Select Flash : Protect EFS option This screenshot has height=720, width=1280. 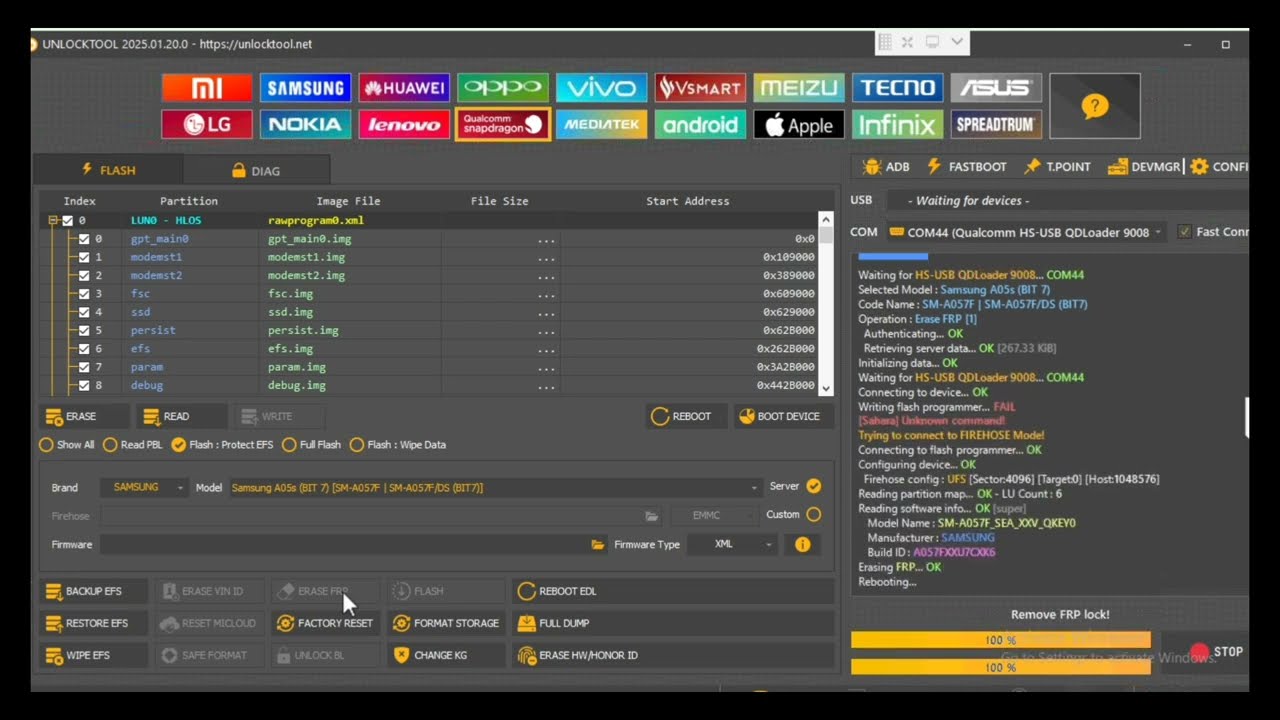222,445
